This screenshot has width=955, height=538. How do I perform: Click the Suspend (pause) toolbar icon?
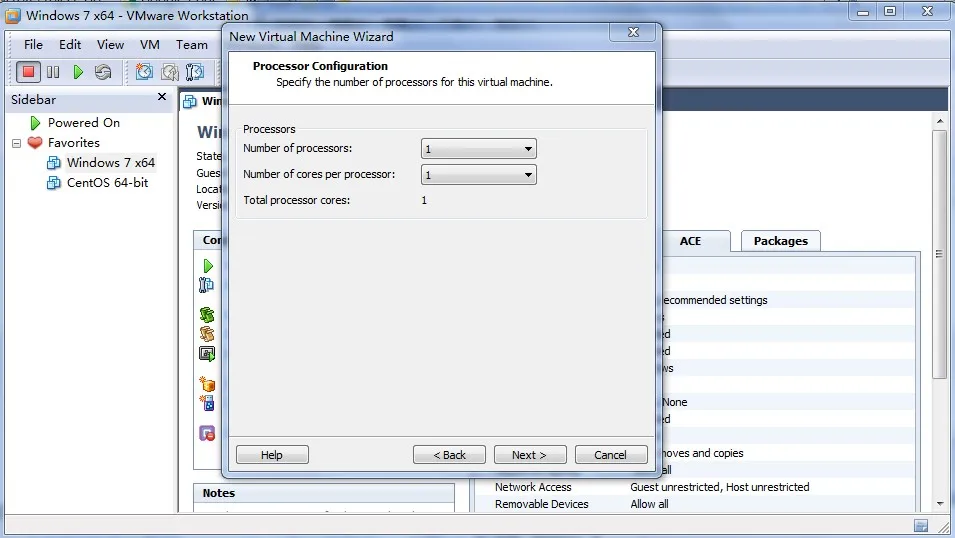coord(53,72)
